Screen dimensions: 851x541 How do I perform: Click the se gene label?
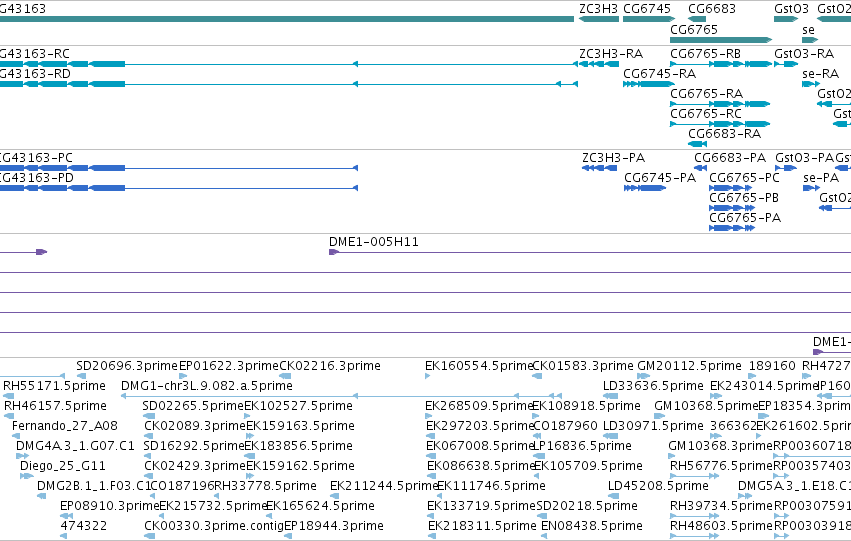click(808, 30)
